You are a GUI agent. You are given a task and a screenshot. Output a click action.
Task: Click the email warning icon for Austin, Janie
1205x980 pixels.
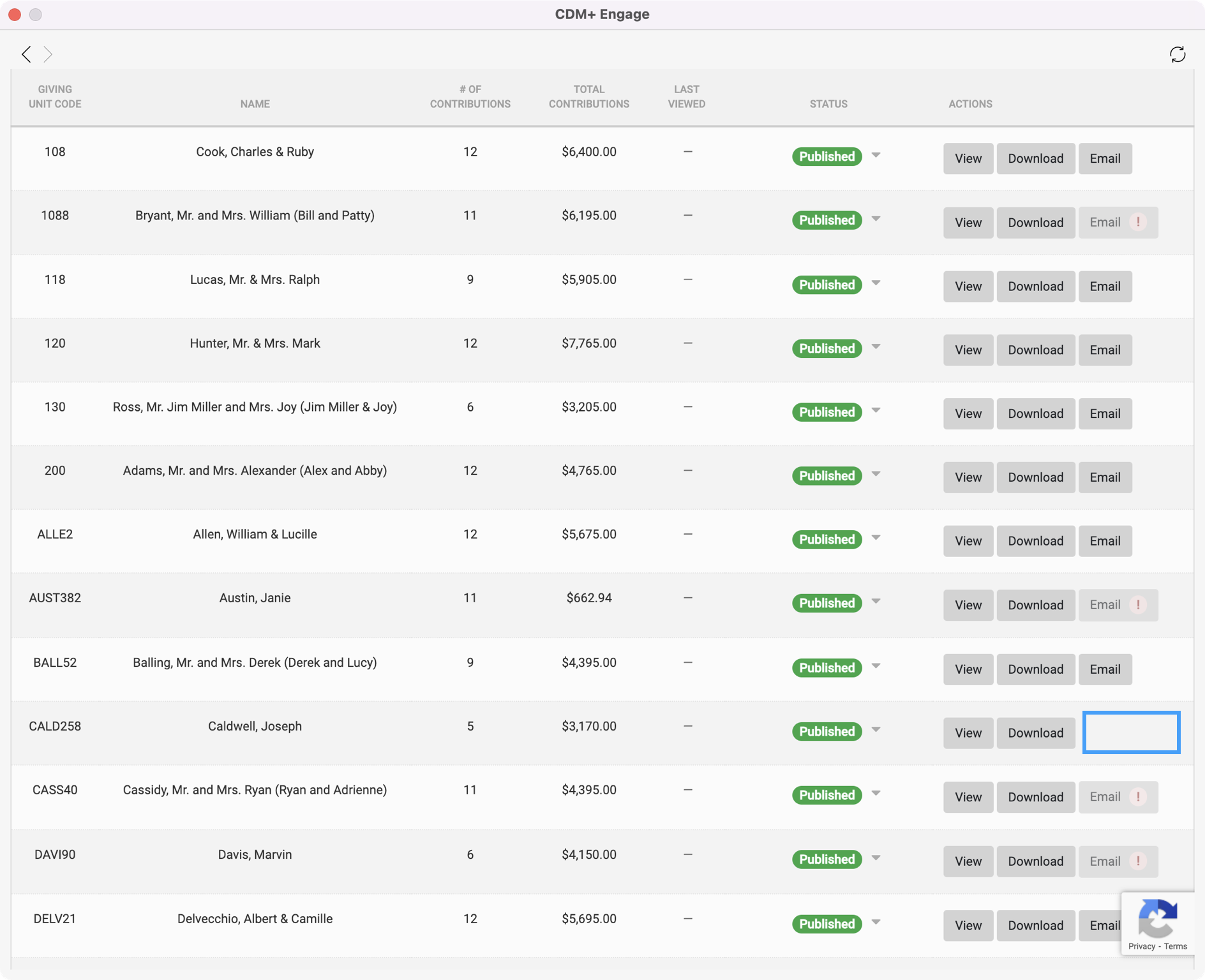point(1138,605)
